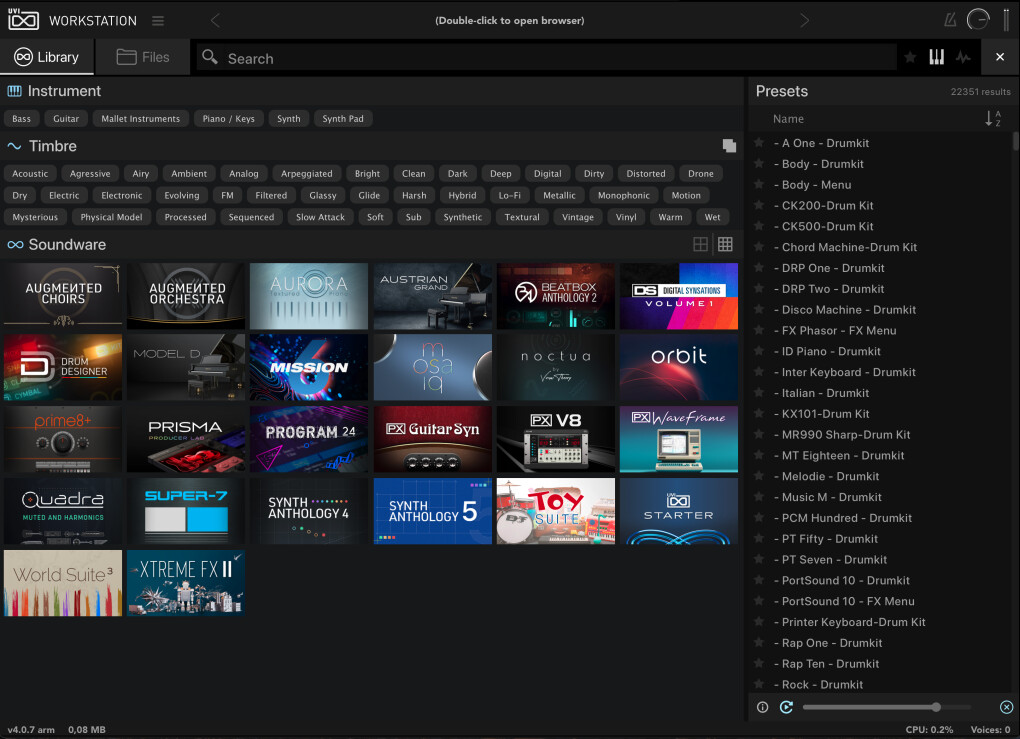Viewport: 1020px width, 739px height.
Task: Select the Chord Machine-Drum Kit preset
Action: [x=849, y=247]
